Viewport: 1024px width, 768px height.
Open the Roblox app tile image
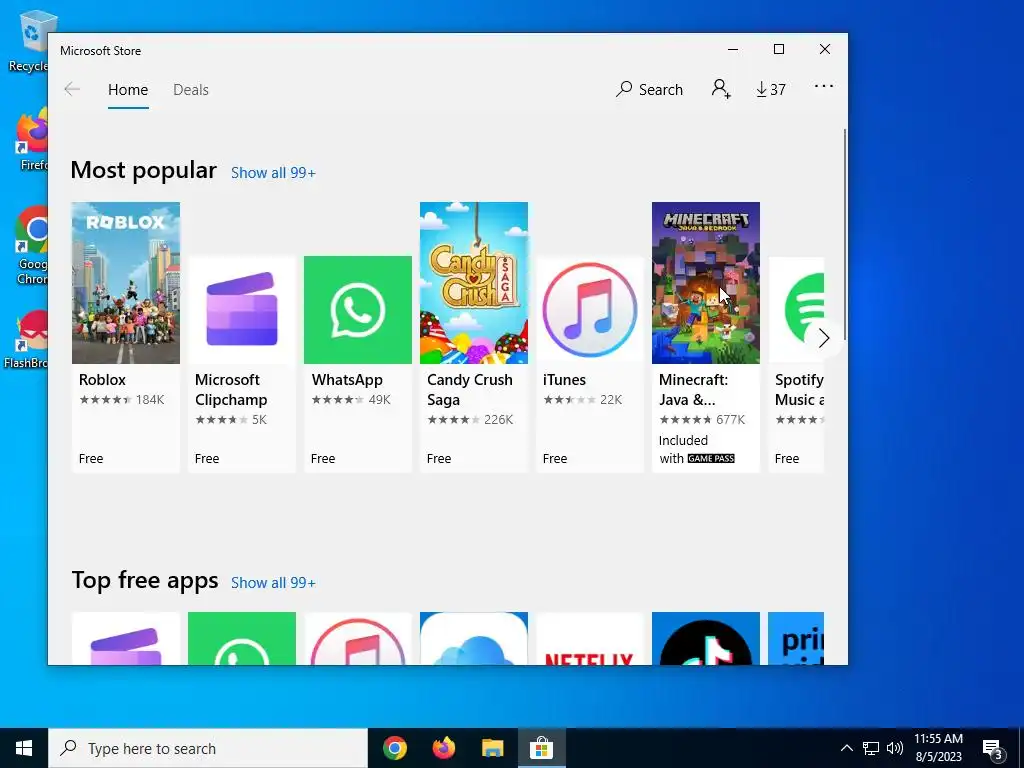[x=125, y=283]
